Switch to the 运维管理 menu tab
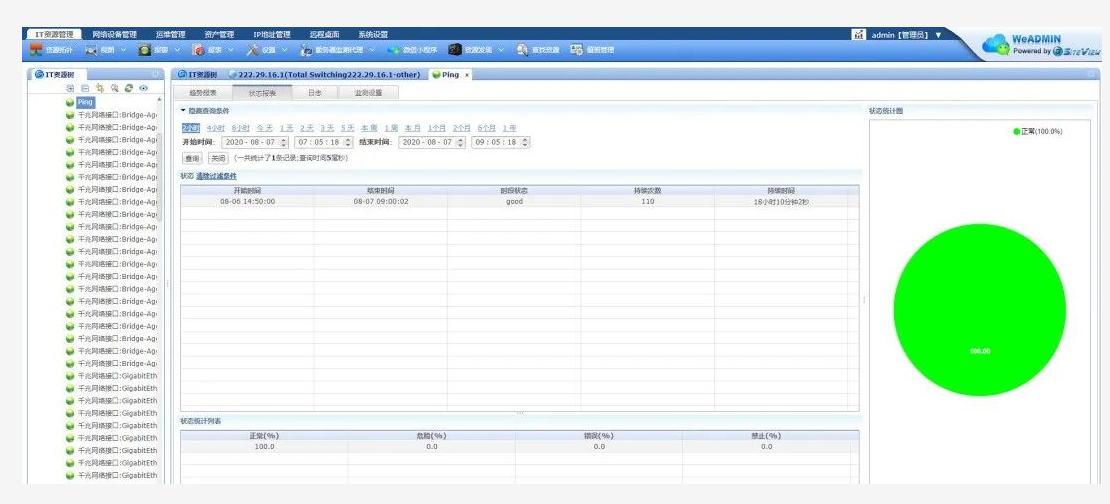 (171, 34)
